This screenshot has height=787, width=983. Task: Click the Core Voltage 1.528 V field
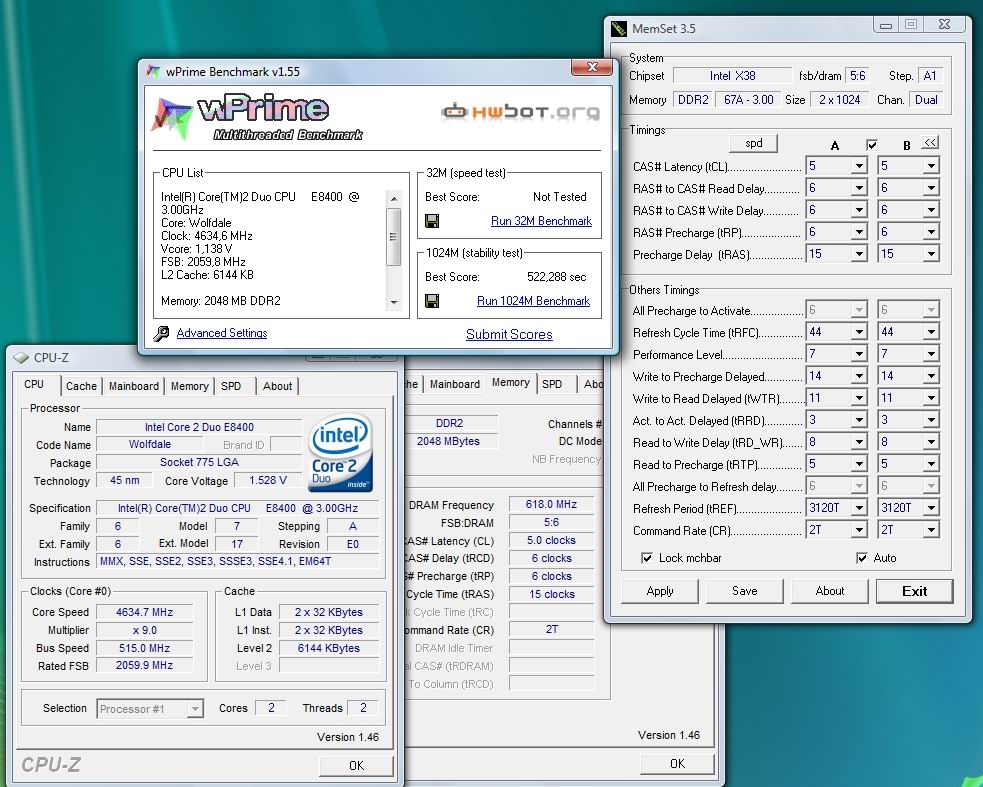(267, 480)
